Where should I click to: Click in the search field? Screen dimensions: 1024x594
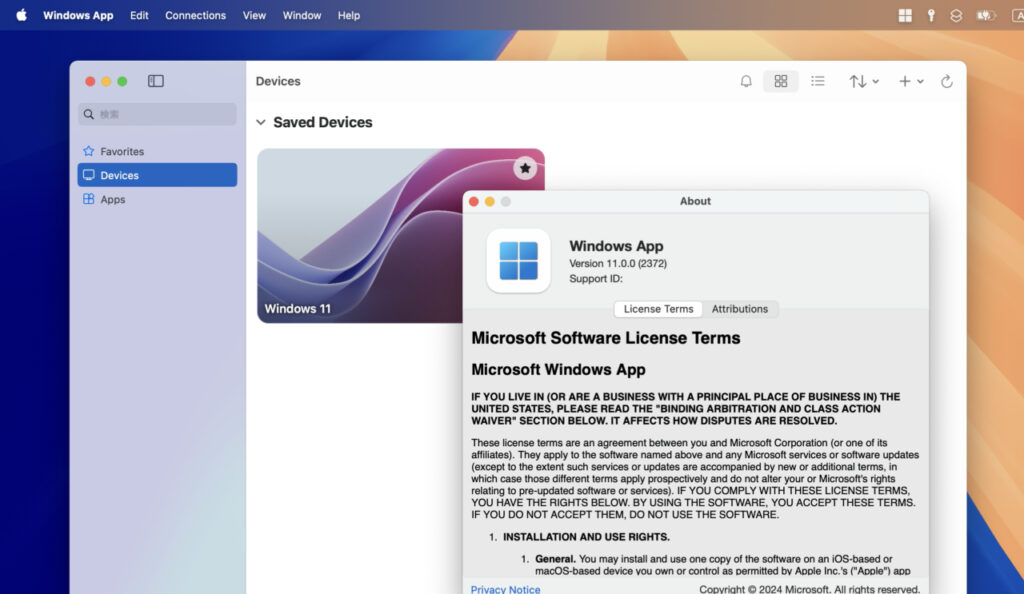157,115
